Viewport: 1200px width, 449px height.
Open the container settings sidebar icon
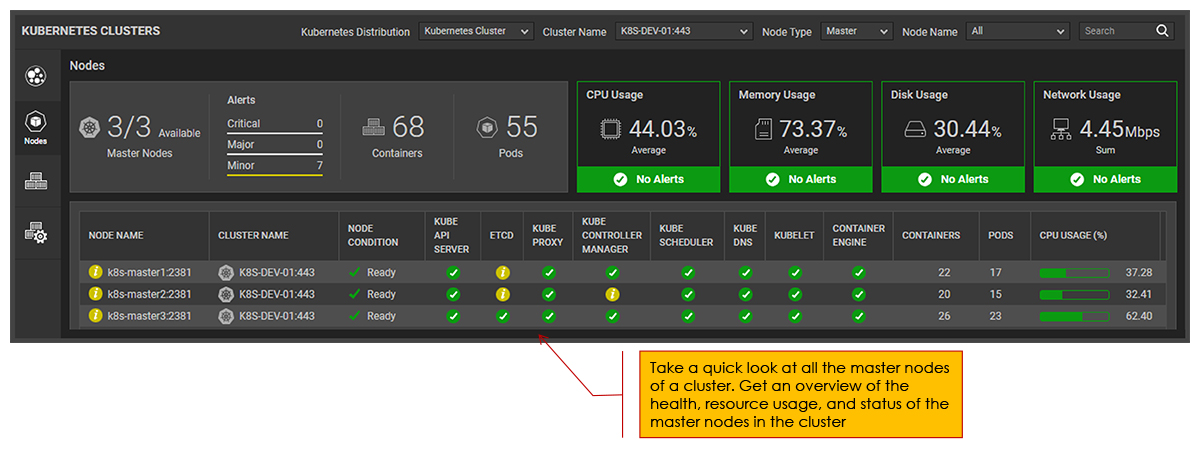35,232
